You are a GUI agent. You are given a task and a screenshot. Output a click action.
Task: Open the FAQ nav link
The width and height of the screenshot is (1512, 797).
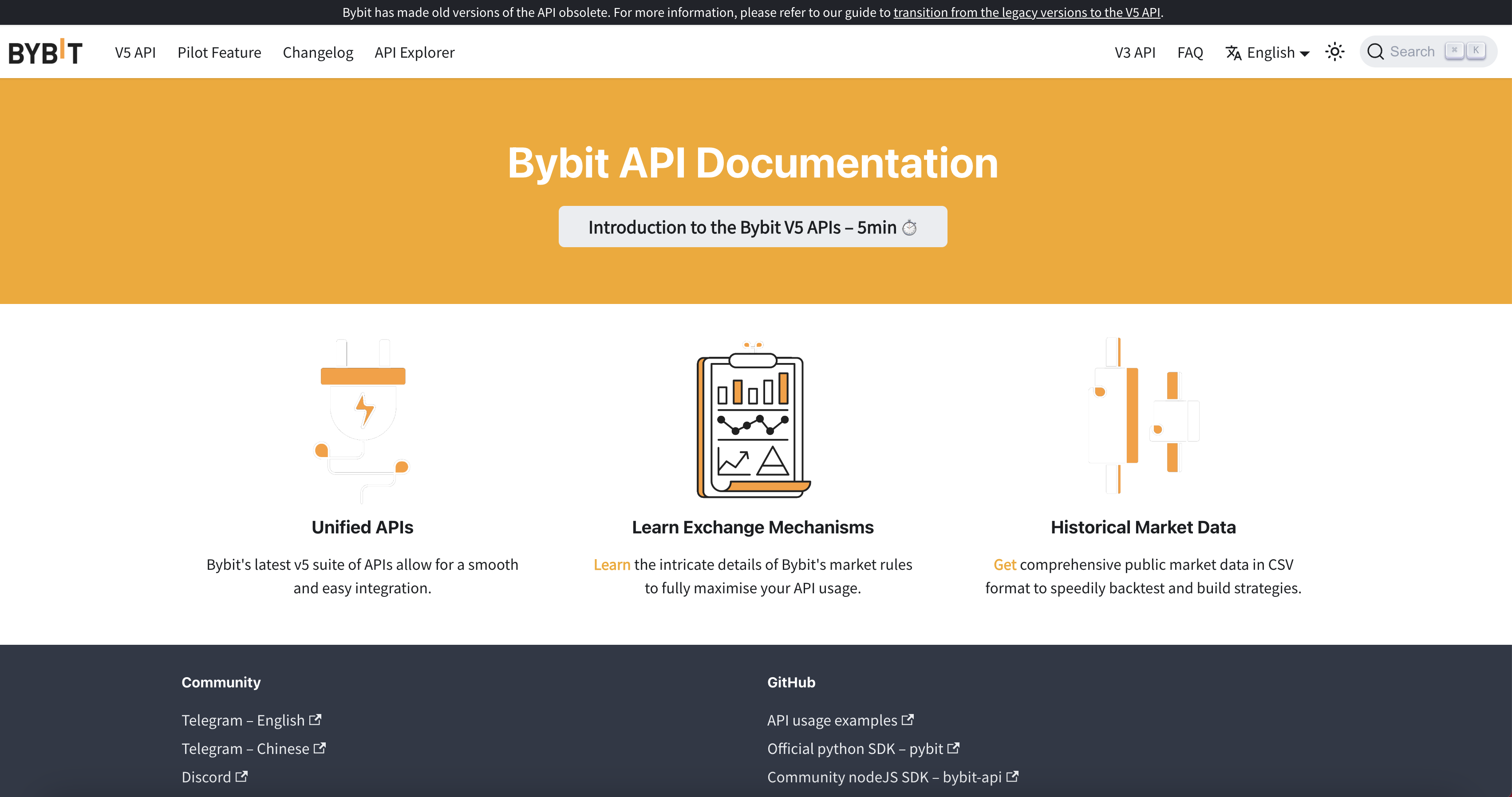pyautogui.click(x=1190, y=52)
